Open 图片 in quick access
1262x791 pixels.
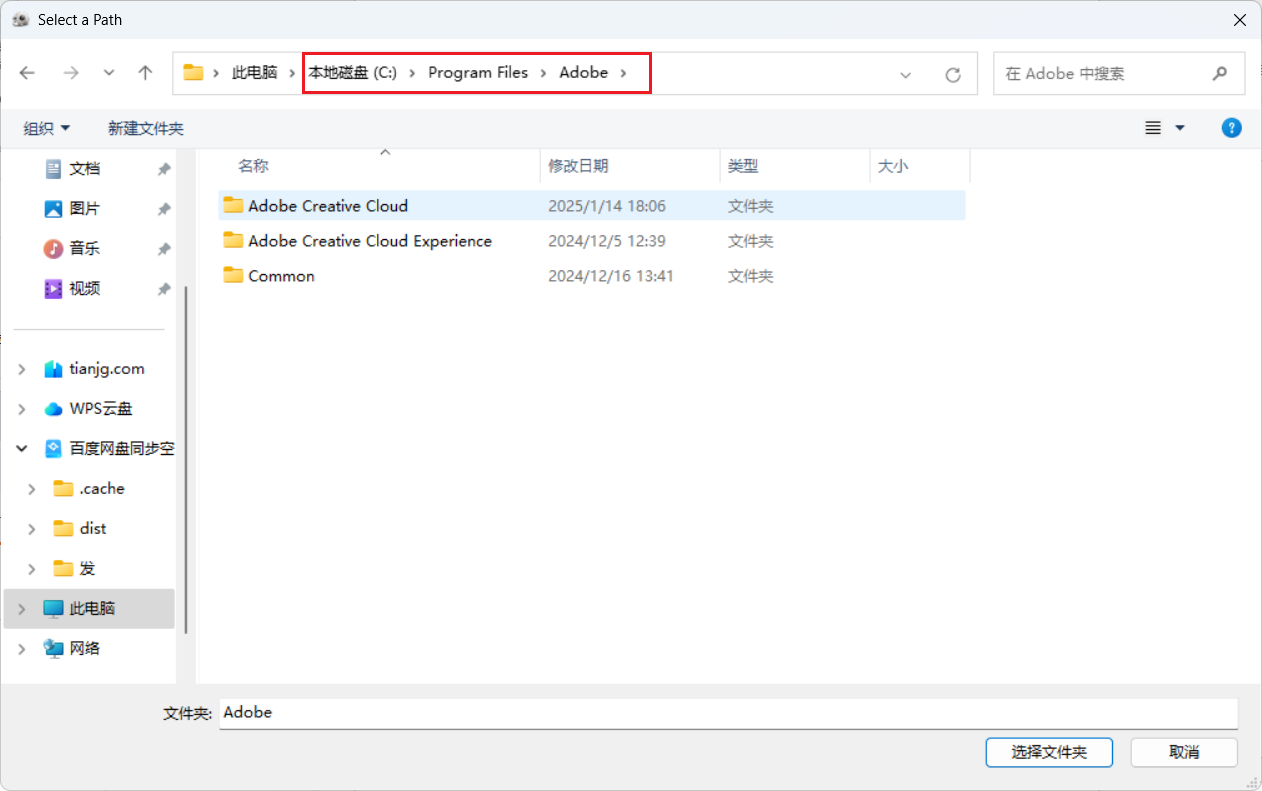coord(84,209)
